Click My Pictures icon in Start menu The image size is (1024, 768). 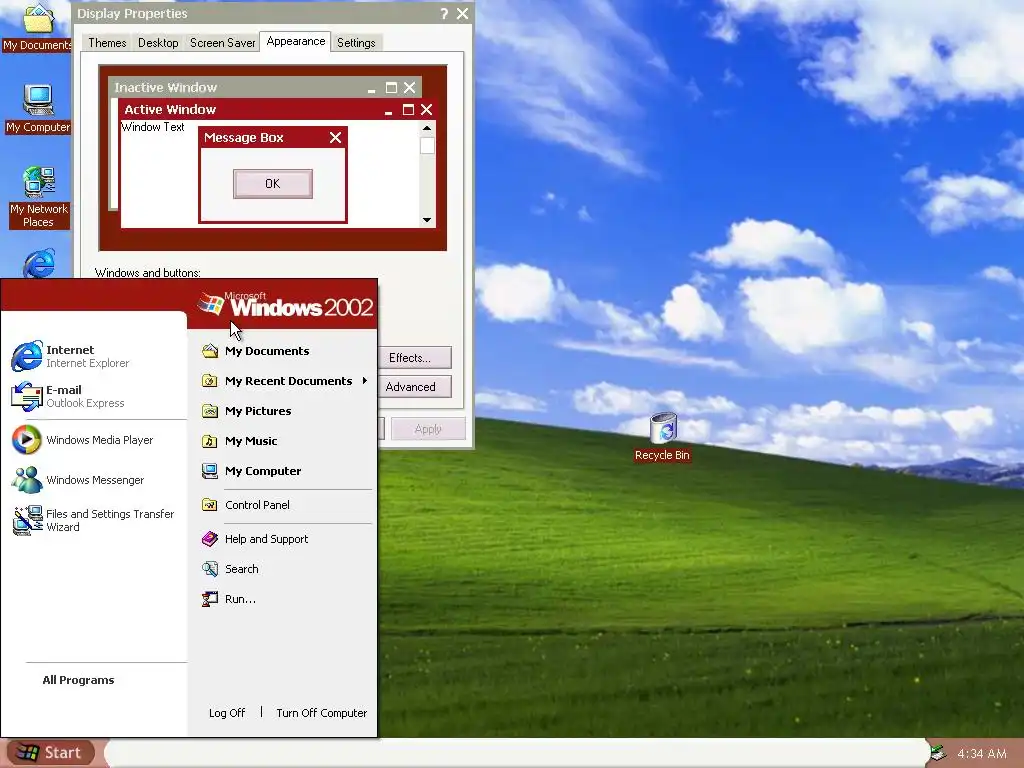[210, 411]
